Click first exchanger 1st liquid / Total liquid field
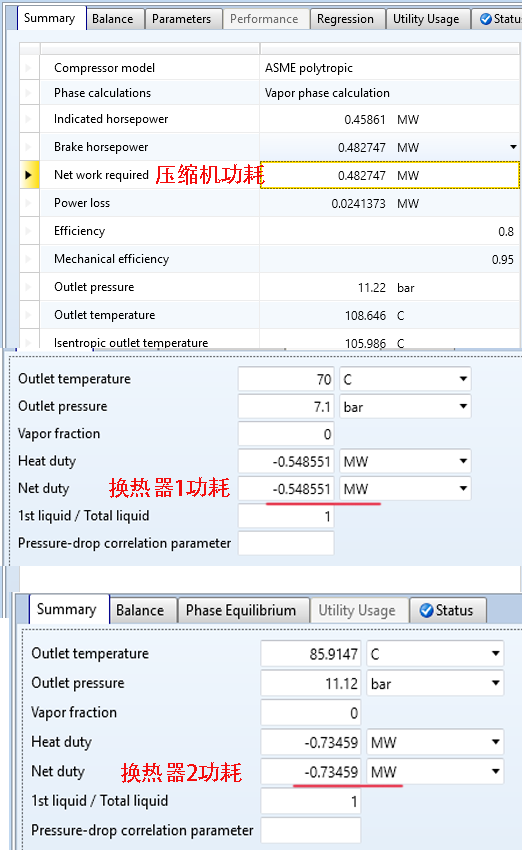522x850 pixels. pyautogui.click(x=286, y=516)
